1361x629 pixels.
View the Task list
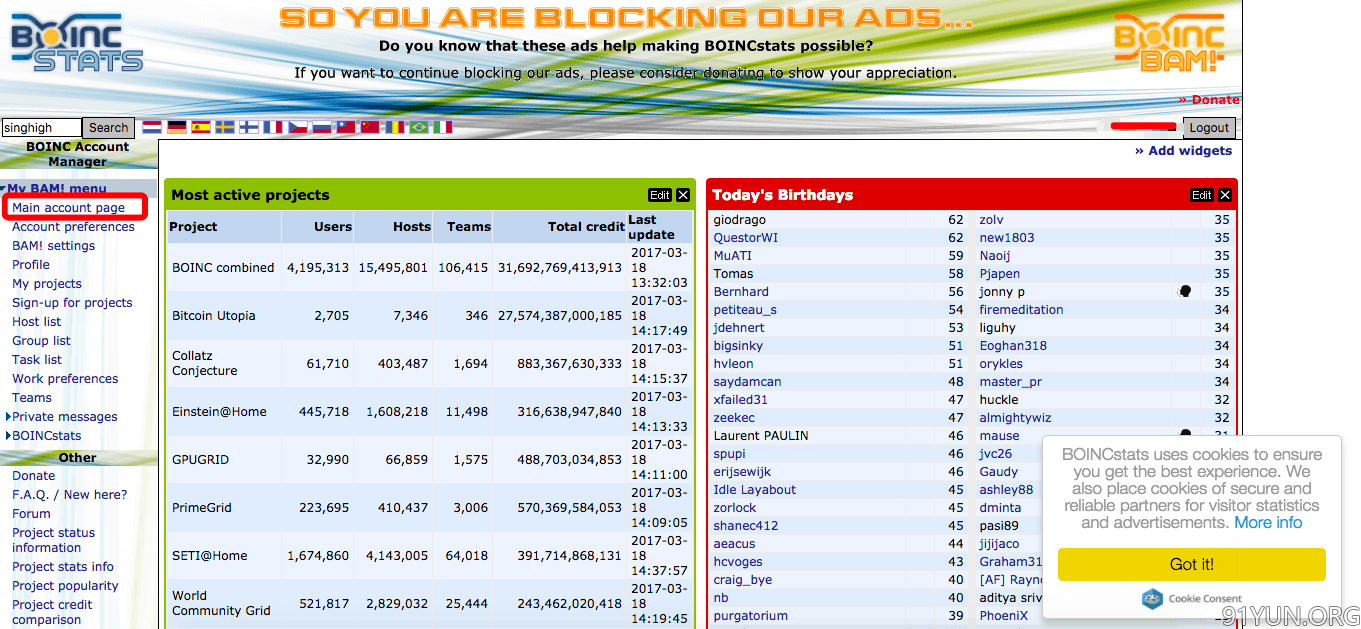pos(37,360)
